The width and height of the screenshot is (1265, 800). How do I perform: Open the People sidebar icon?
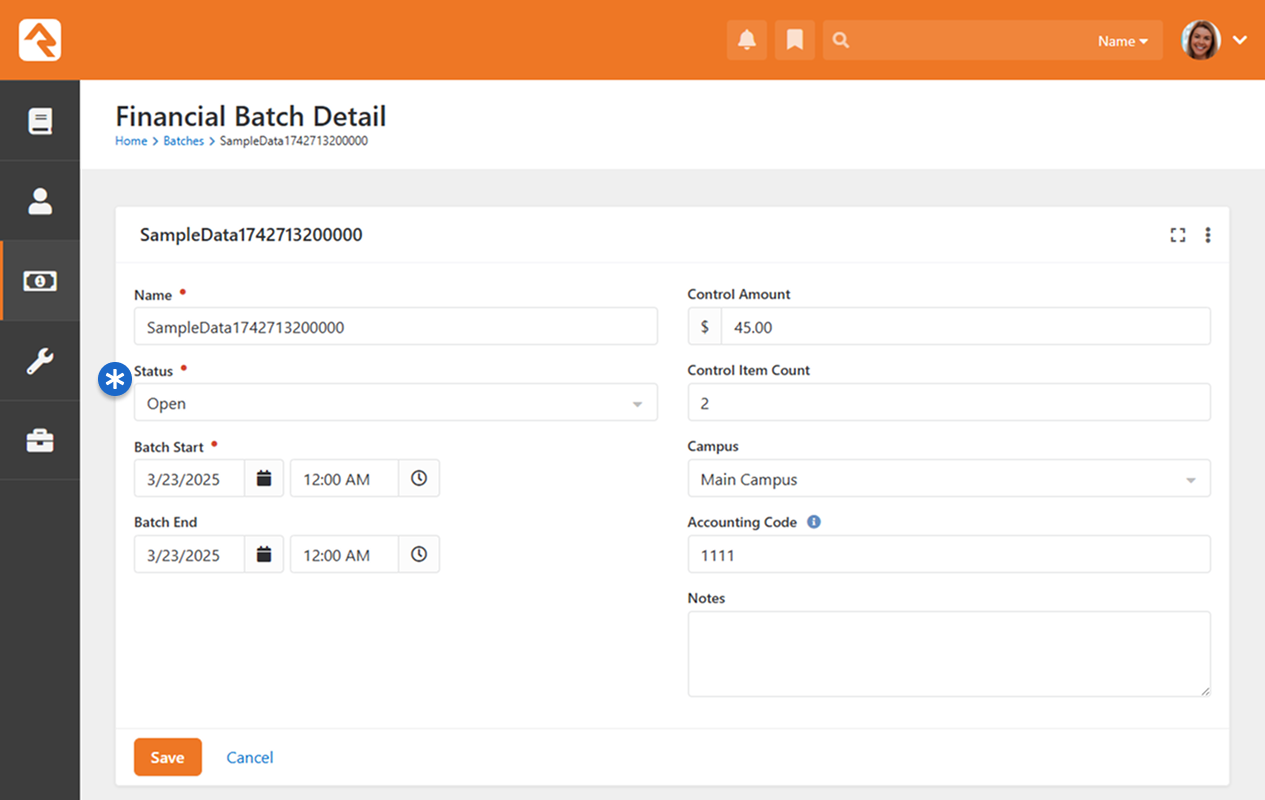click(40, 201)
